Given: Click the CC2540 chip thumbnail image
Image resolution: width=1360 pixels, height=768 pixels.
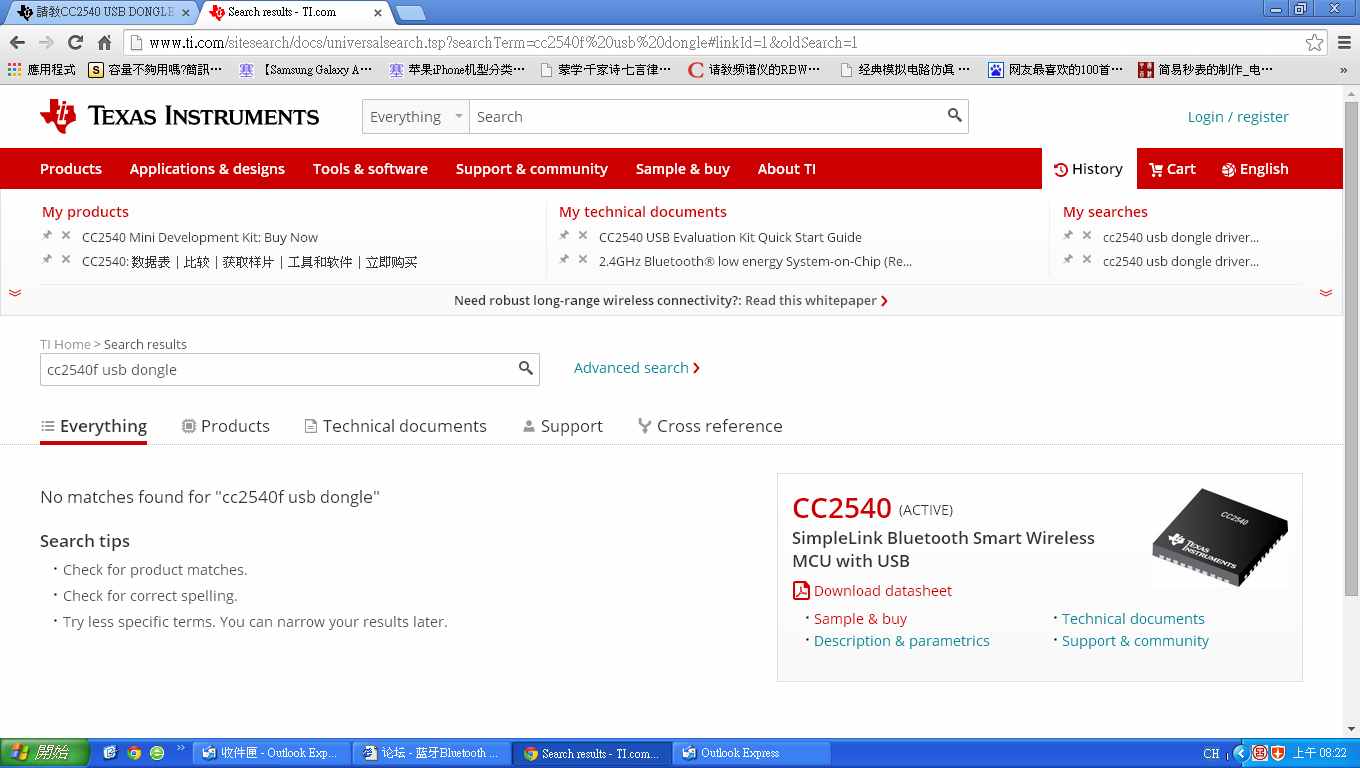Looking at the screenshot, I should pyautogui.click(x=1220, y=537).
